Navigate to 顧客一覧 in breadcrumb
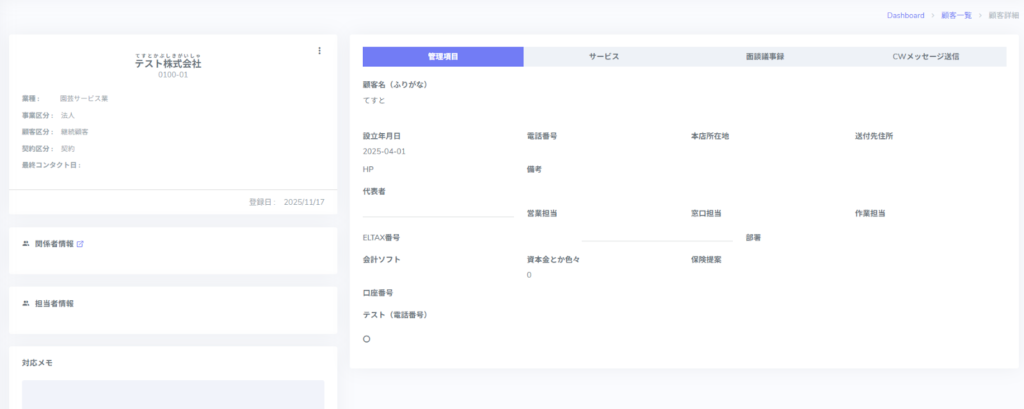The height and width of the screenshot is (409, 1024). tap(956, 16)
